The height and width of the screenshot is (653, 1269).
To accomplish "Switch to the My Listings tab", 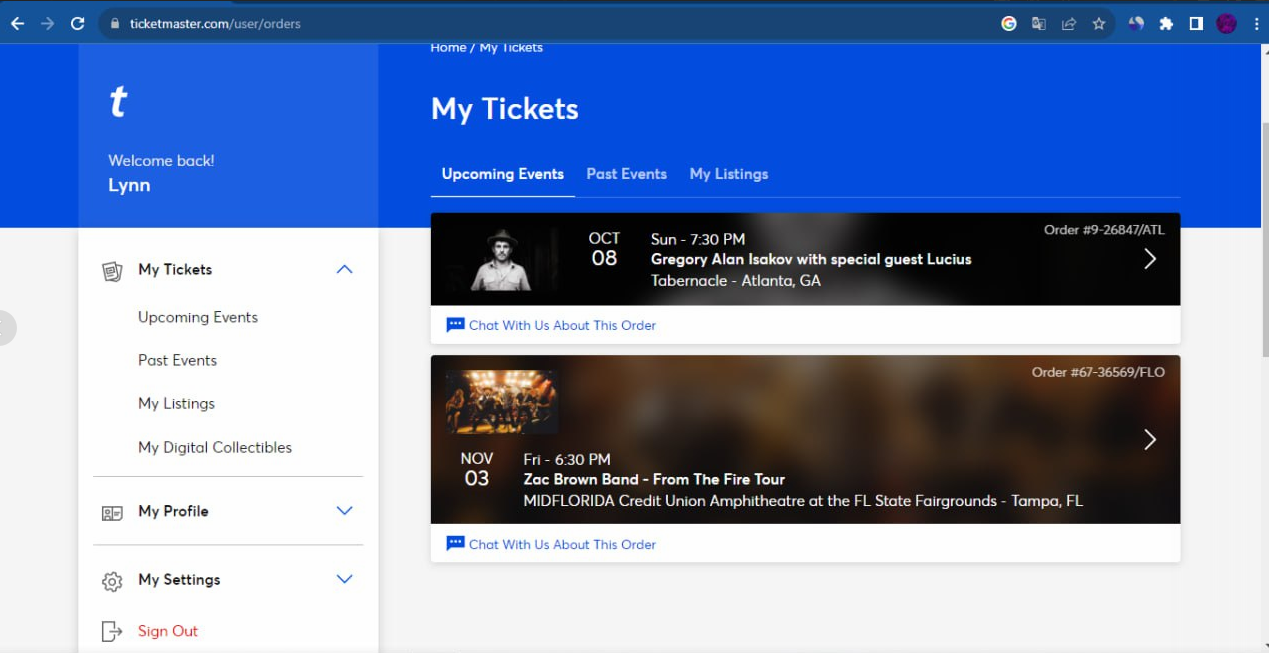I will tap(728, 174).
